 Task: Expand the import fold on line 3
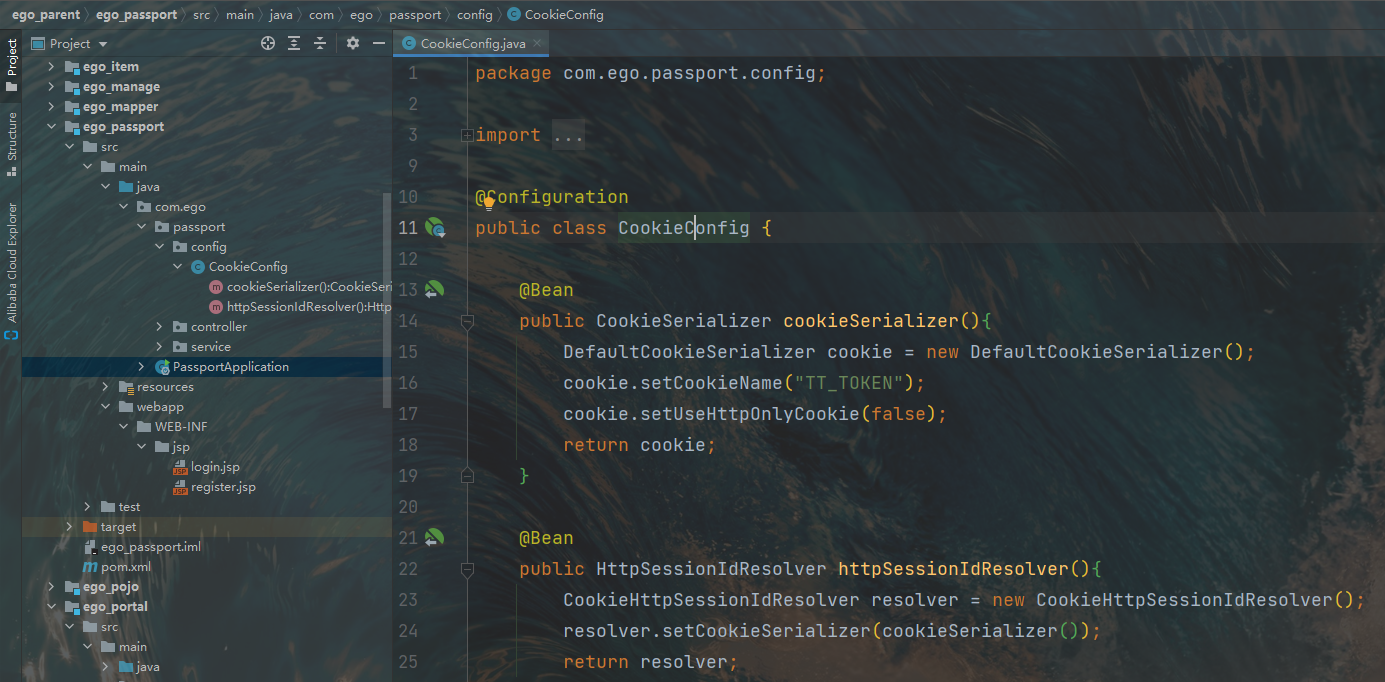coord(467,135)
